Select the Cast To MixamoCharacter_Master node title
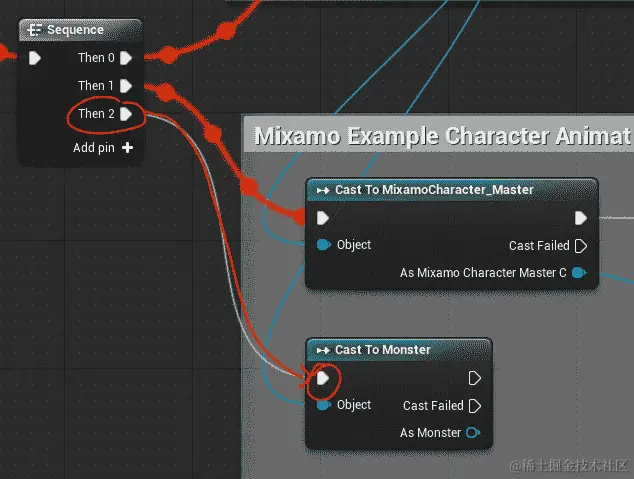 pos(434,190)
